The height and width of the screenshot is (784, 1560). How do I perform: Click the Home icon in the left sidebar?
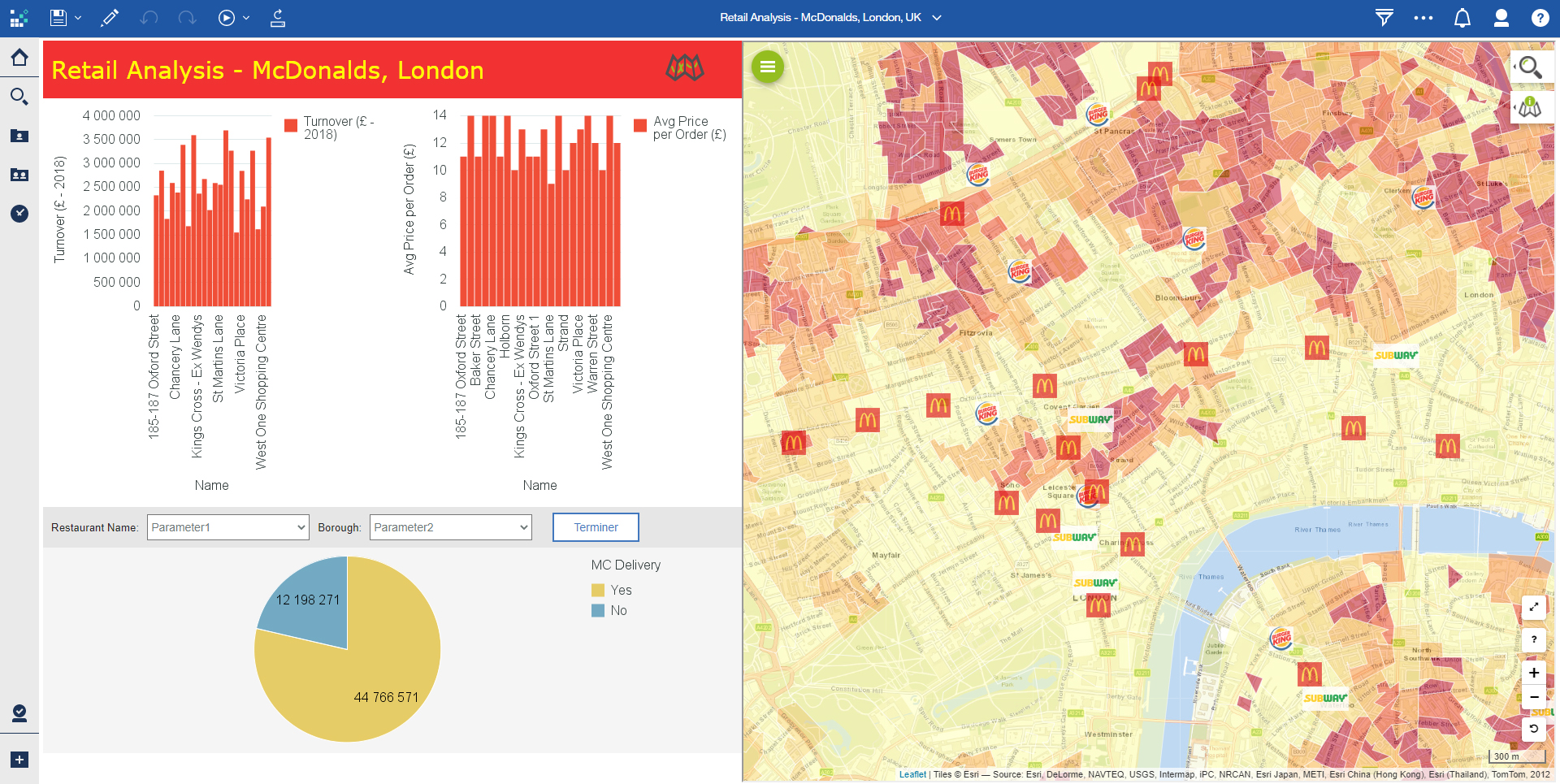19,58
